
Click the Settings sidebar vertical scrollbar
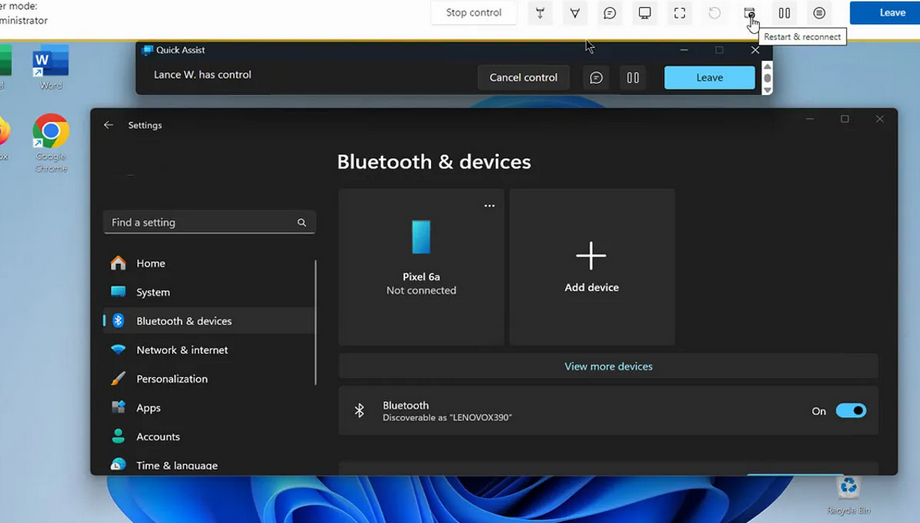coord(316,322)
